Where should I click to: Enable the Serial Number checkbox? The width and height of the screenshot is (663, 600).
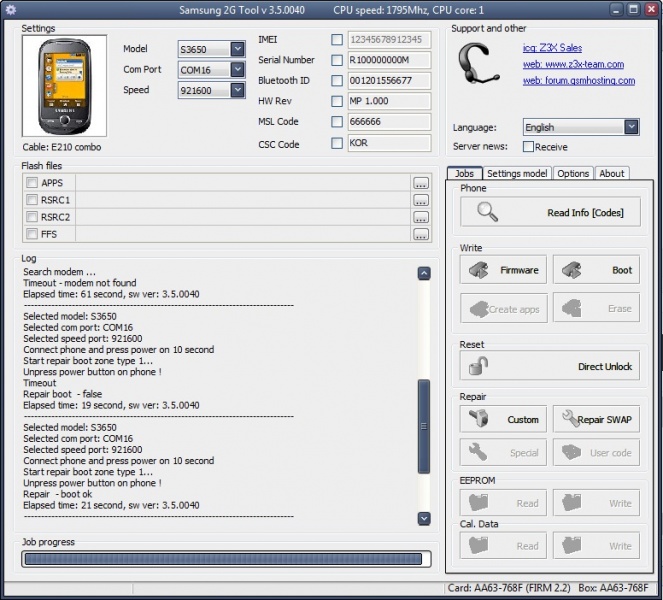337,60
